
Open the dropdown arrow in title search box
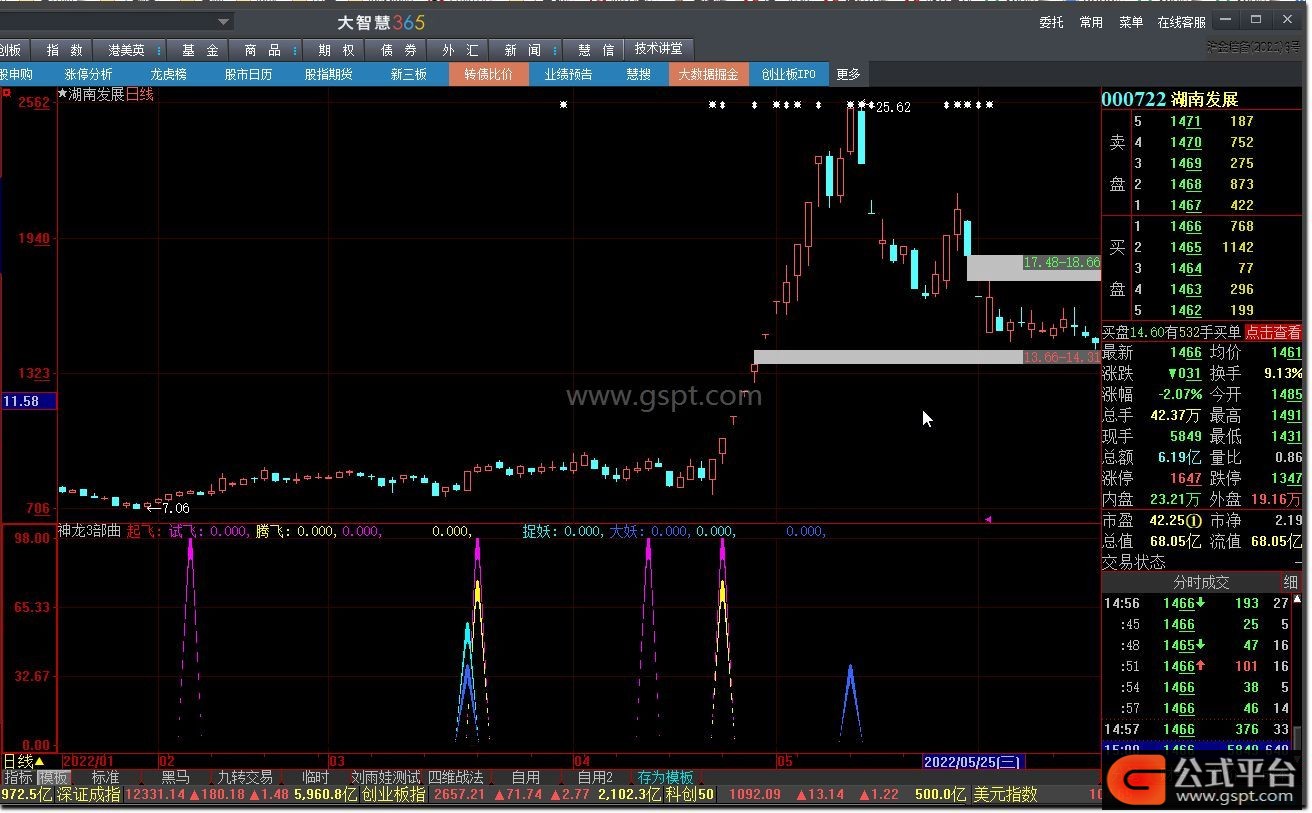pyautogui.click(x=224, y=21)
